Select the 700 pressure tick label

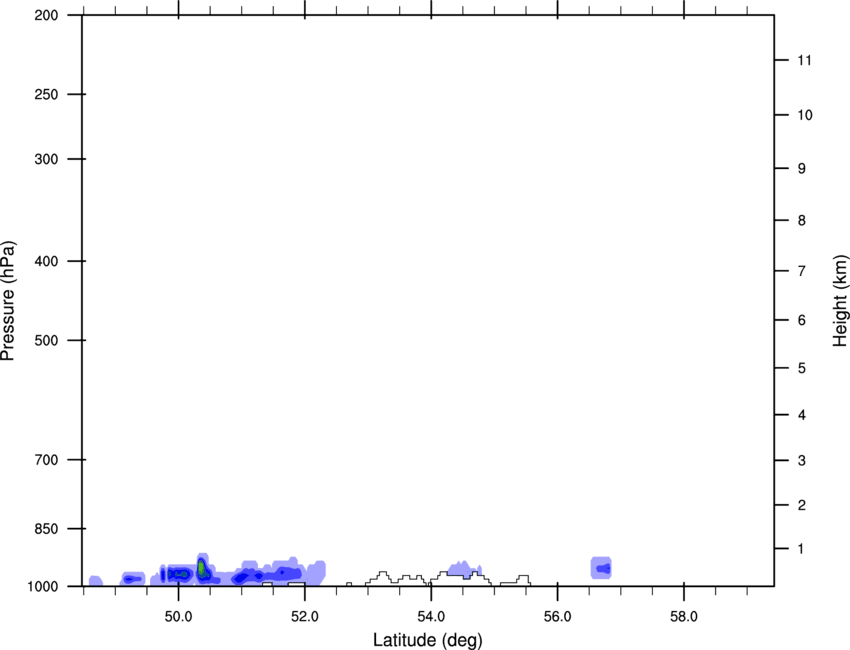click(46, 460)
